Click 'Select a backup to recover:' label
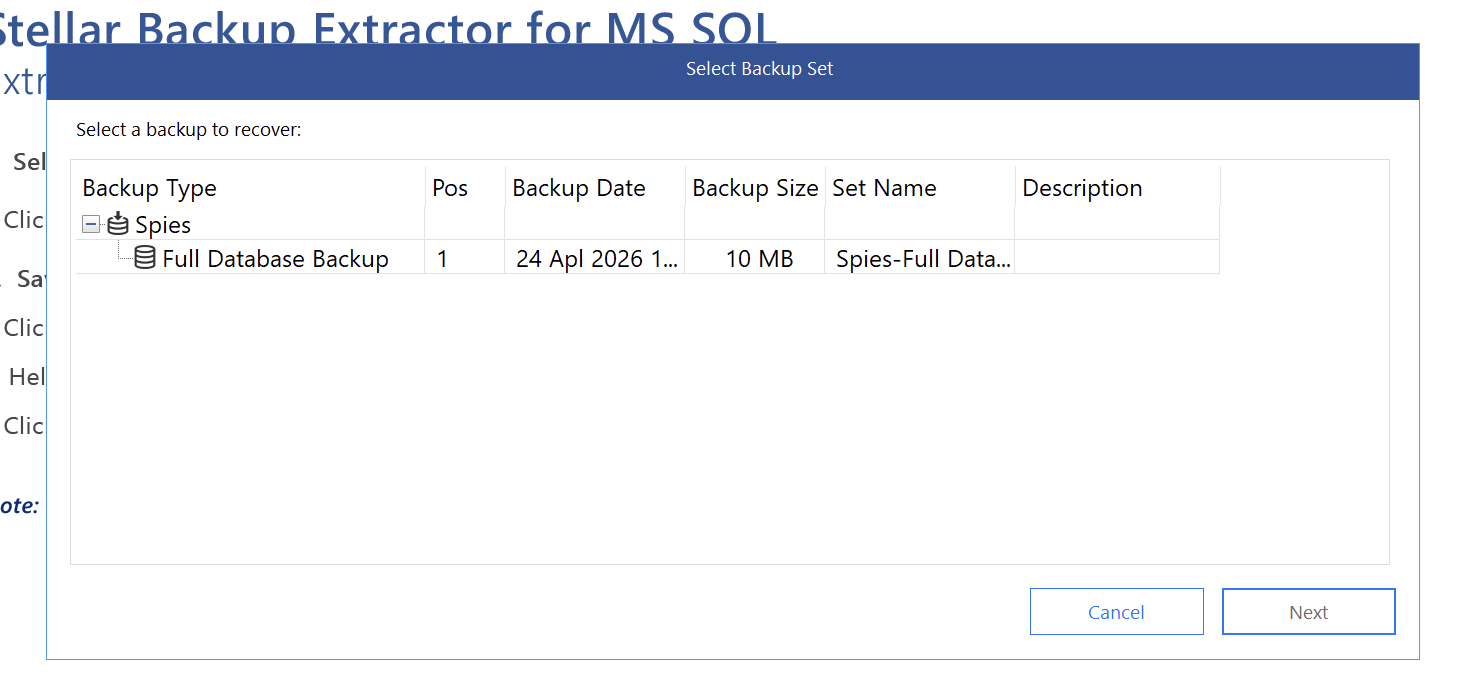The height and width of the screenshot is (698, 1466). [189, 130]
